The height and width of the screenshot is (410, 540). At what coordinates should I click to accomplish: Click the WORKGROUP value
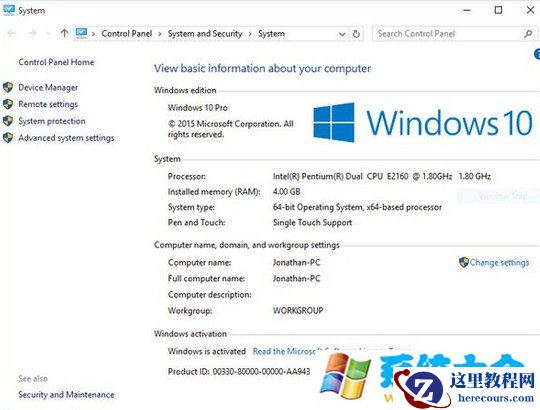click(298, 311)
